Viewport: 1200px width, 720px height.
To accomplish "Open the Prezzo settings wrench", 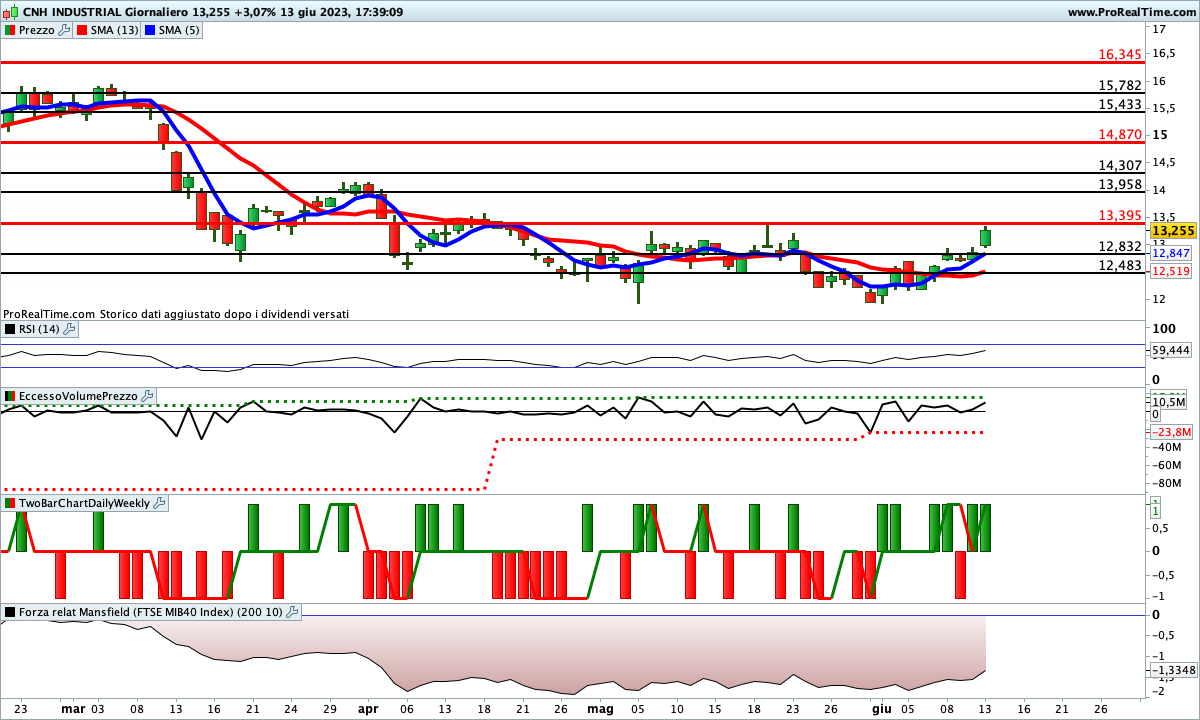I will [65, 30].
